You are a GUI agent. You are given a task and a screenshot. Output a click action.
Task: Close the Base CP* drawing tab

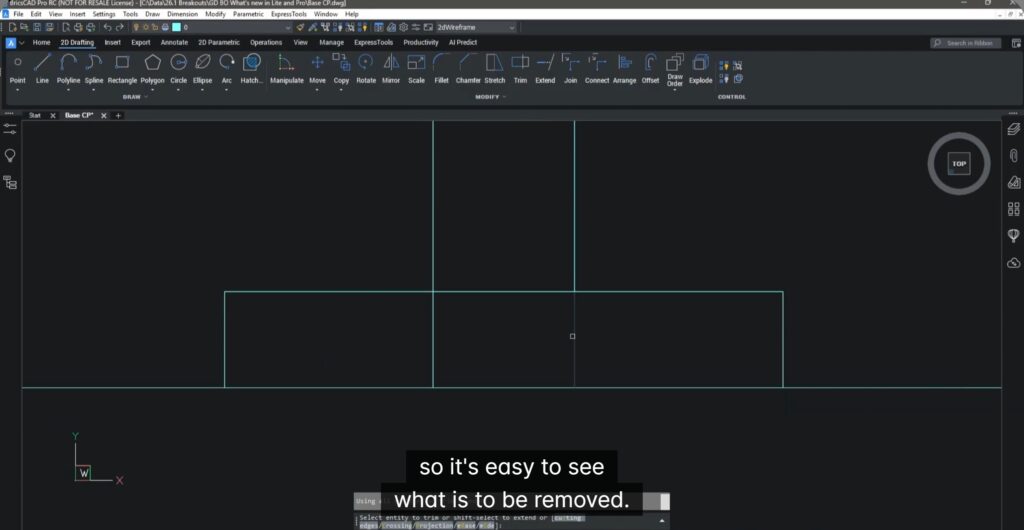103,116
